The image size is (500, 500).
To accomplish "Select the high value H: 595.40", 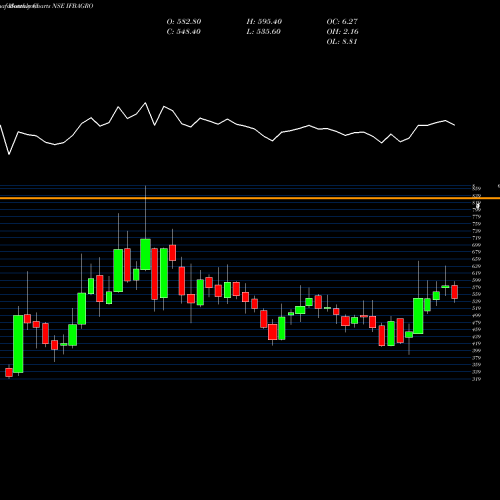I will (264, 22).
